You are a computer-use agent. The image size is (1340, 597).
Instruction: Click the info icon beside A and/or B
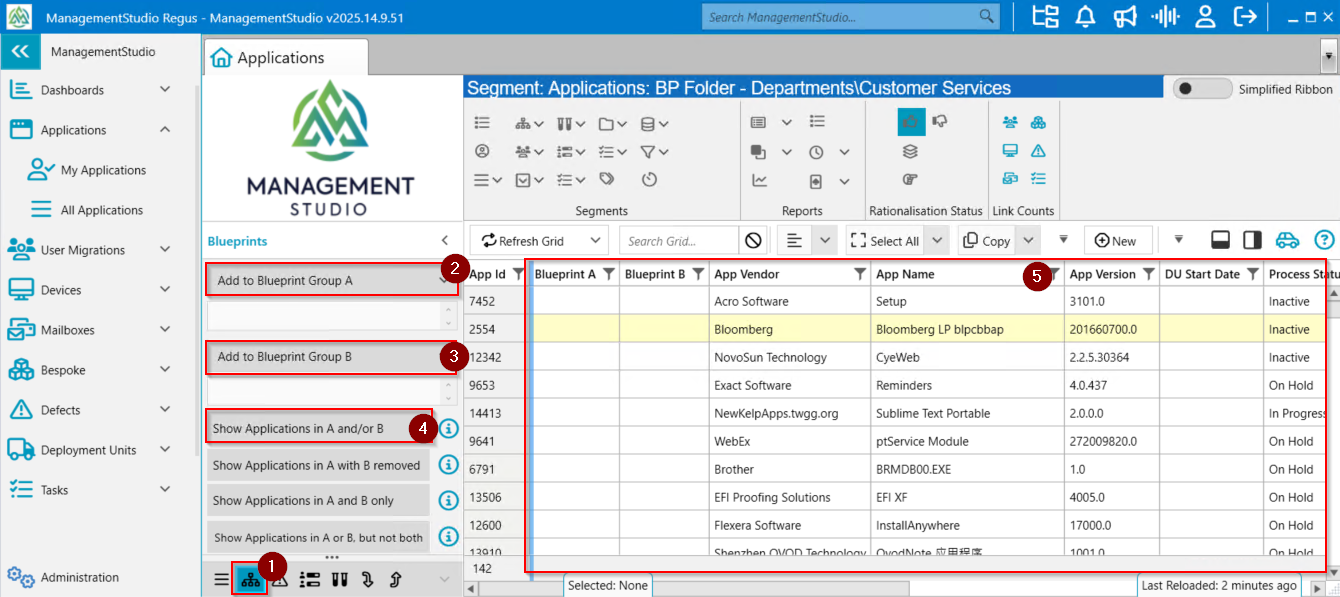(x=448, y=428)
